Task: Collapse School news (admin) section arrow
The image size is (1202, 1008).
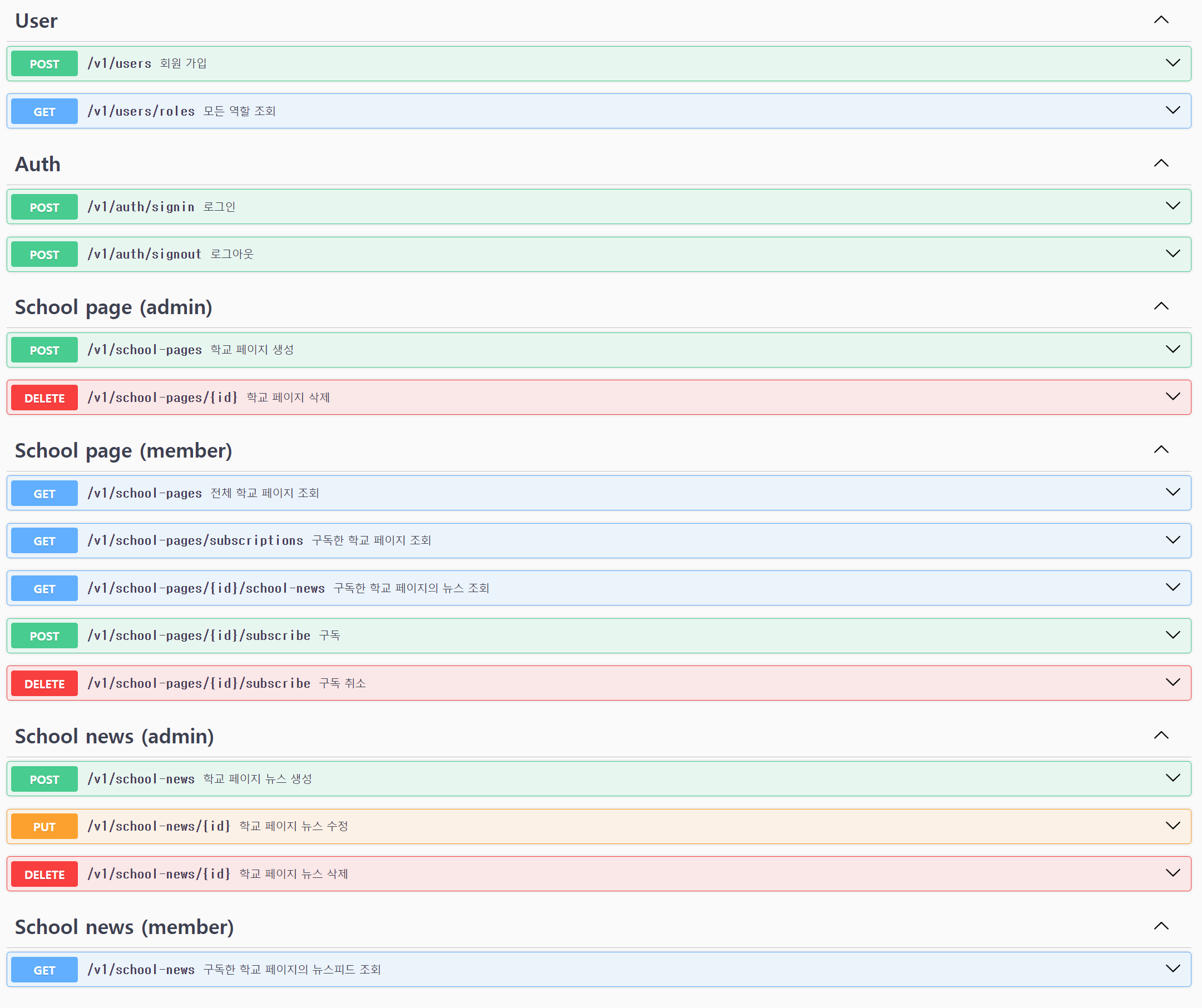Action: pyautogui.click(x=1160, y=736)
